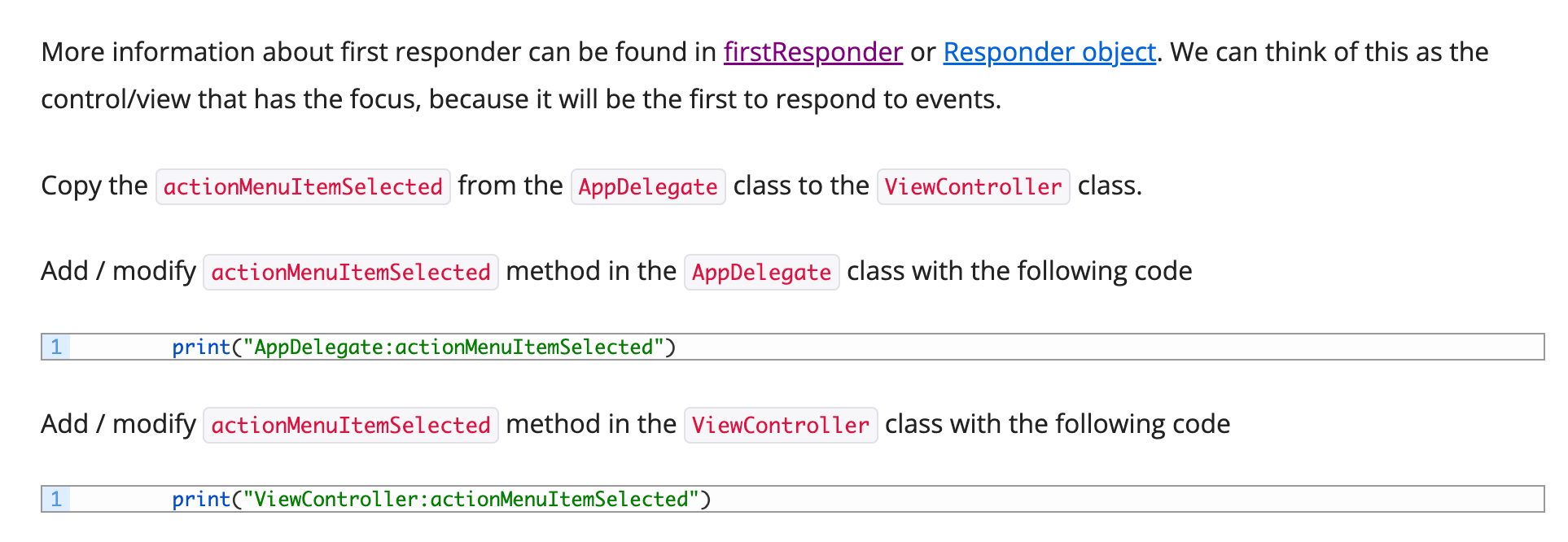Click ViewController code before 'class.' in copy sentence
This screenshot has height=542, width=1568.
click(973, 187)
